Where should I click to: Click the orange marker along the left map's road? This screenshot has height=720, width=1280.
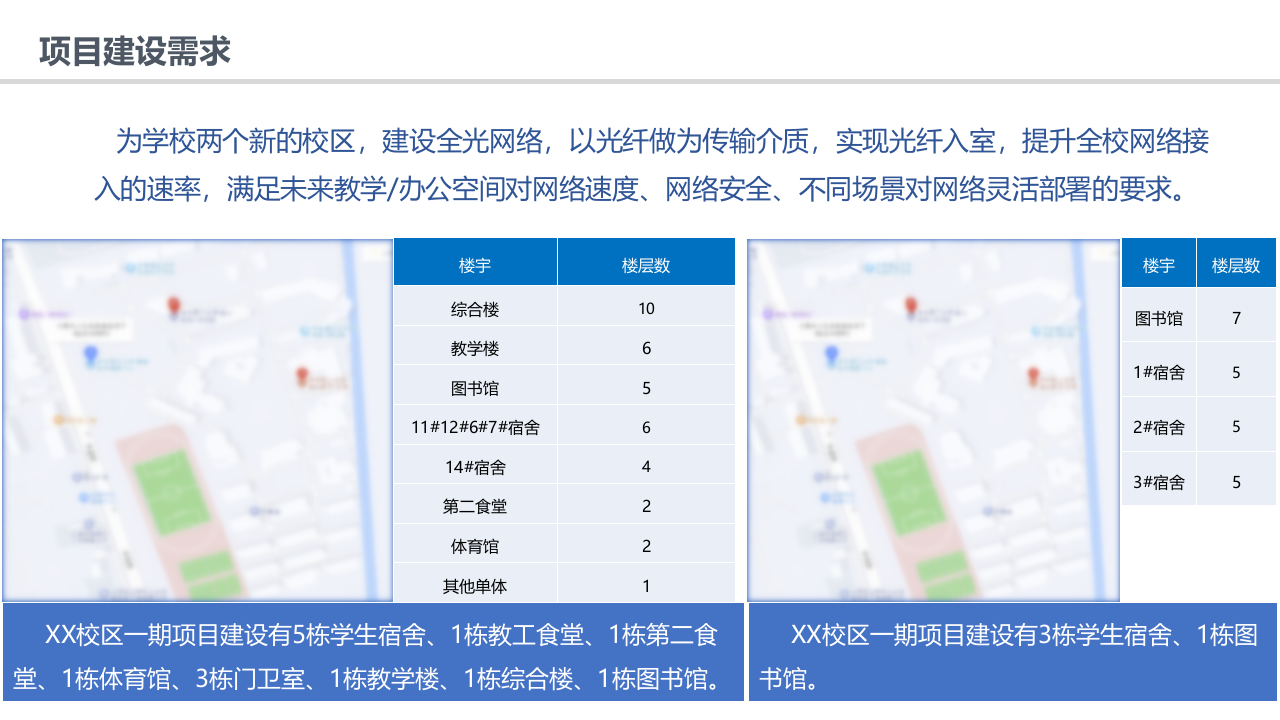[58, 419]
